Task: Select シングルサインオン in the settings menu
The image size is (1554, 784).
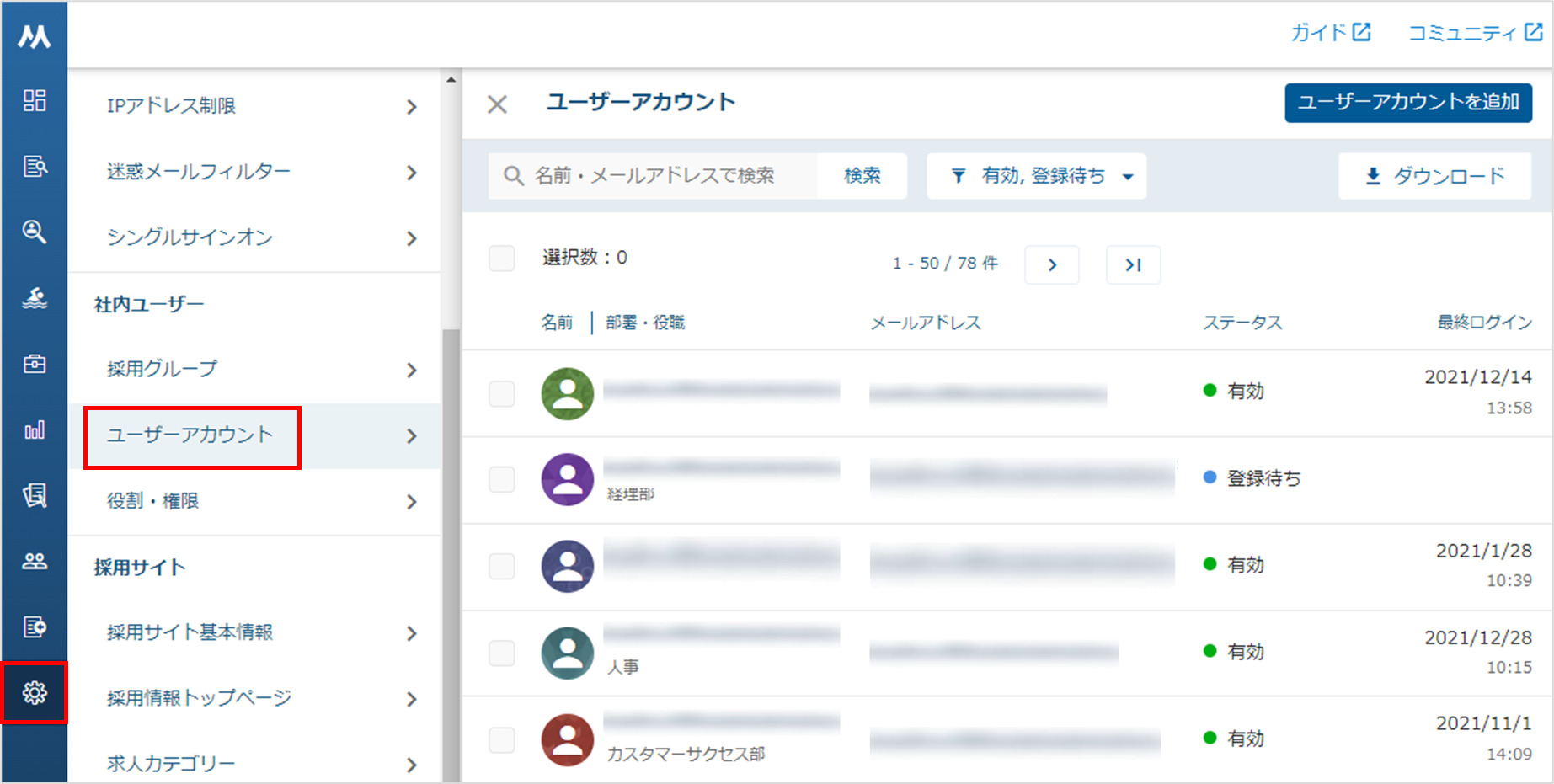Action: coord(190,237)
